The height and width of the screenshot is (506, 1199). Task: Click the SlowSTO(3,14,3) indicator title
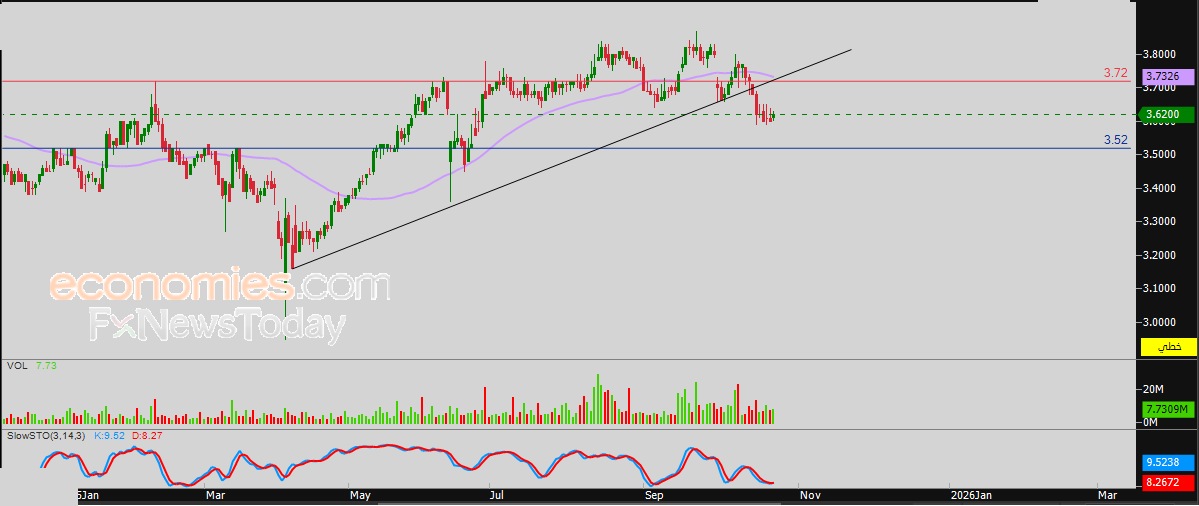click(x=47, y=436)
